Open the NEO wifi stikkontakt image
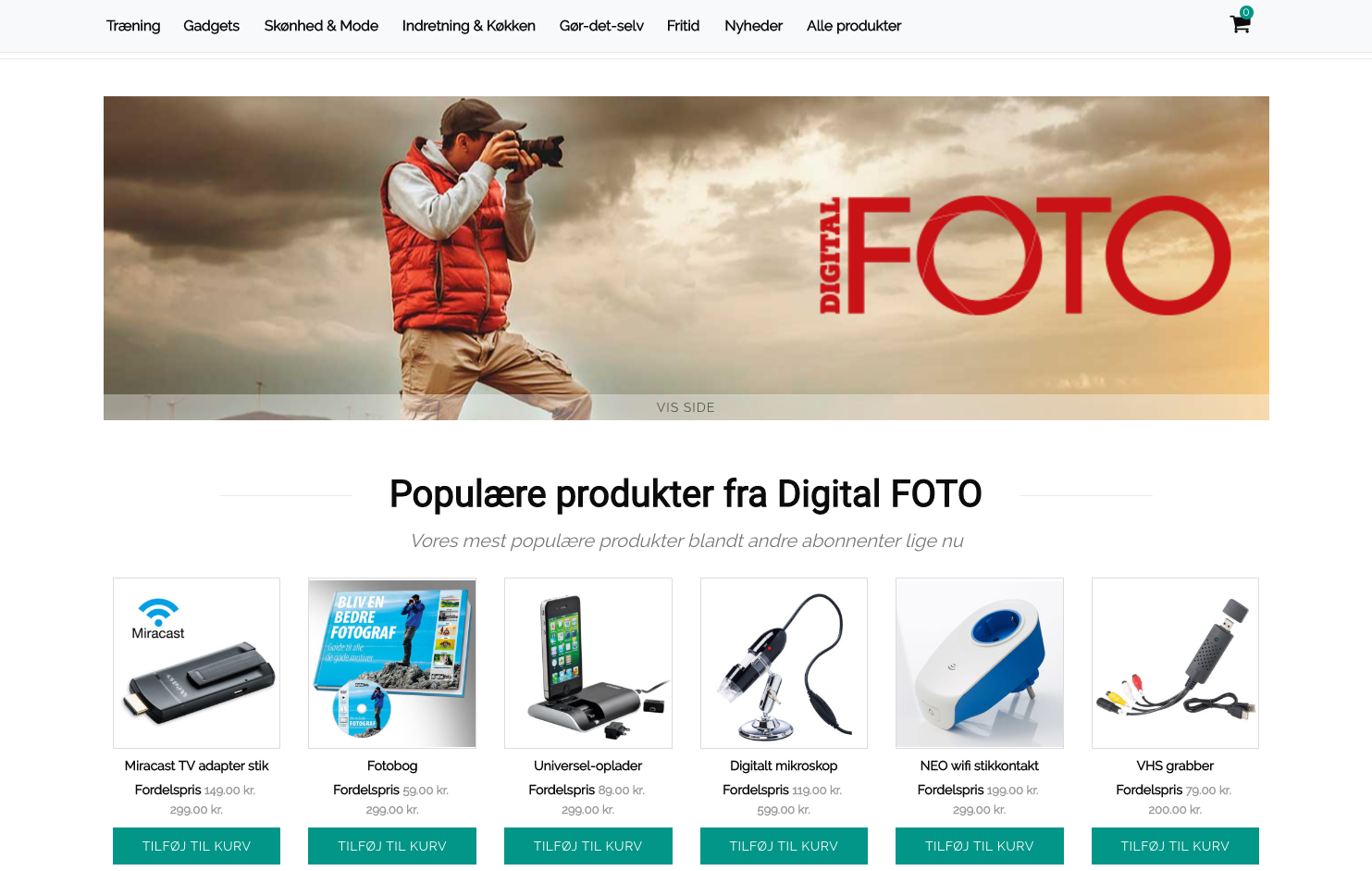This screenshot has width=1372, height=871. pos(980,663)
